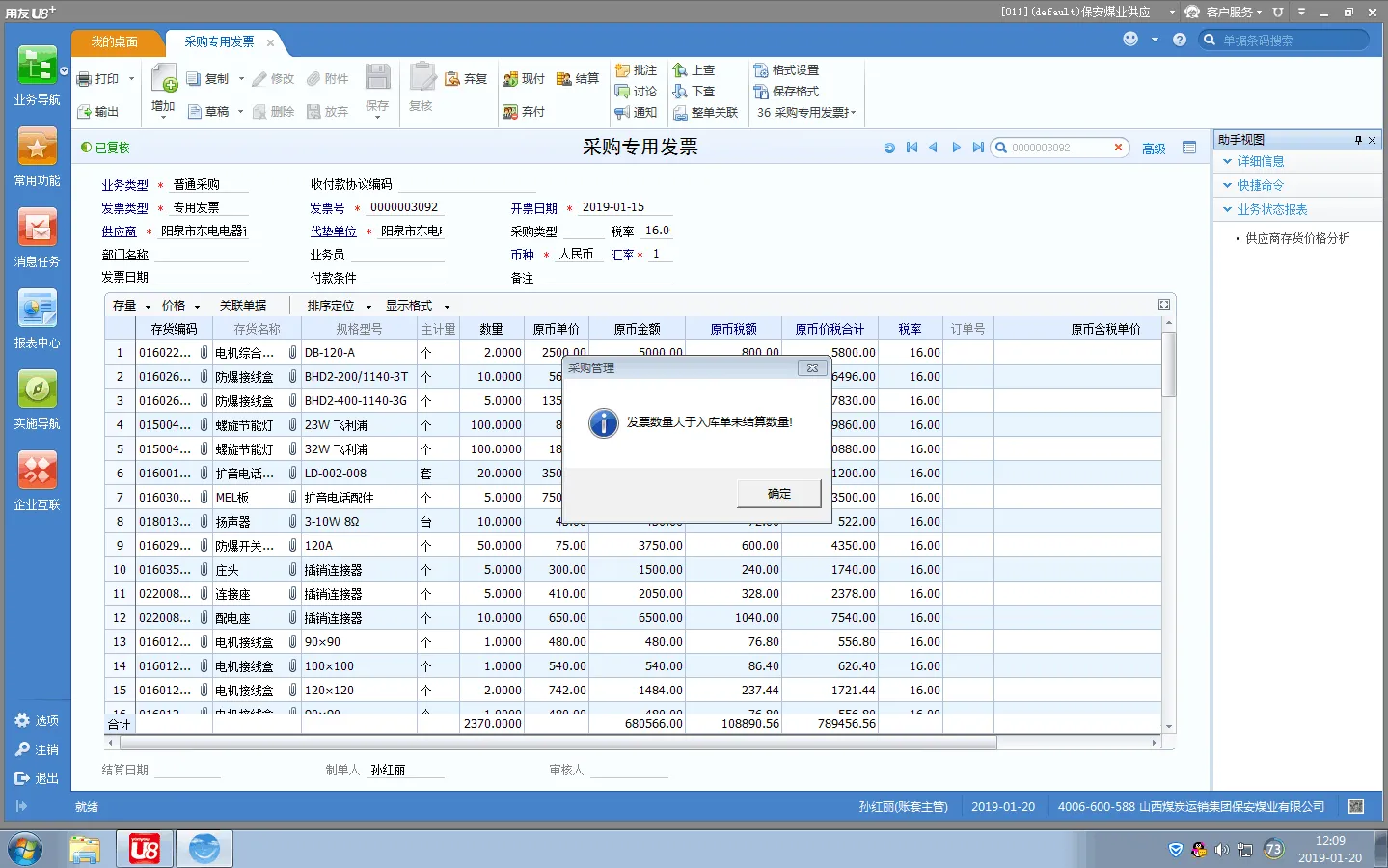Click the 格式设置 format settings button
This screenshot has height=868, width=1388.
point(786,70)
